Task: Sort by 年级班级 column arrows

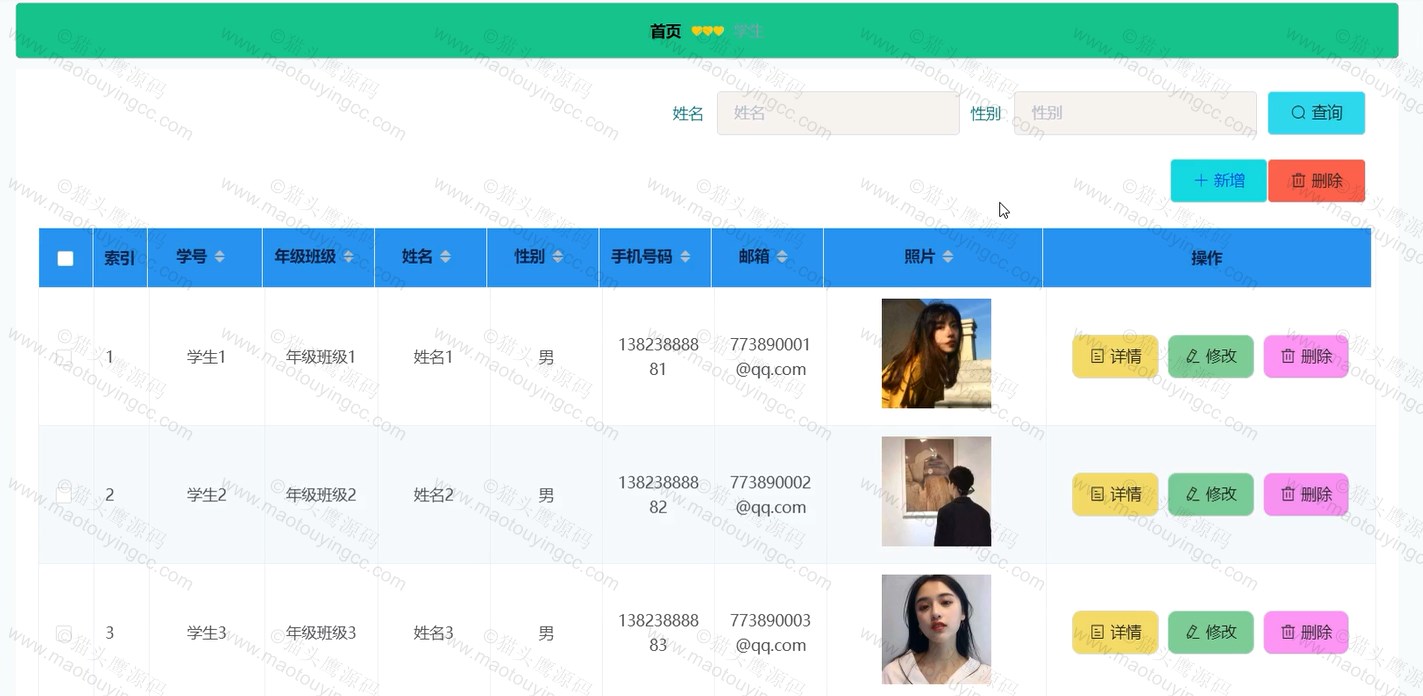Action: (x=348, y=257)
